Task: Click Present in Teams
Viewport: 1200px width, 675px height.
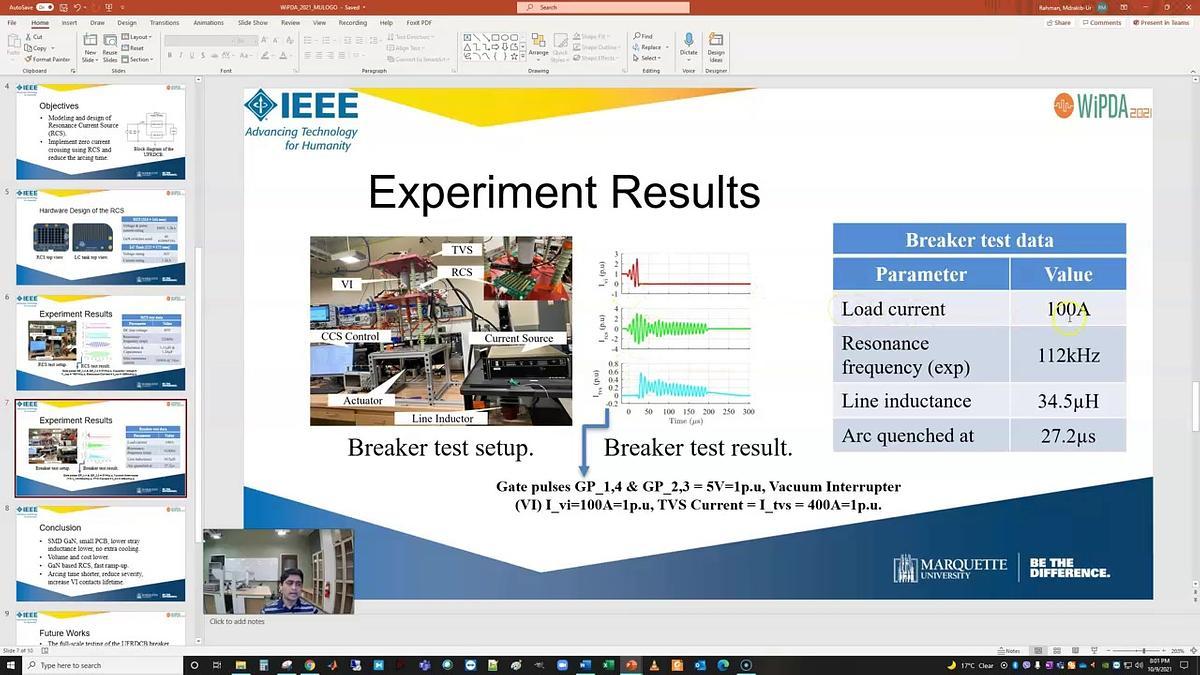Action: tap(1160, 22)
